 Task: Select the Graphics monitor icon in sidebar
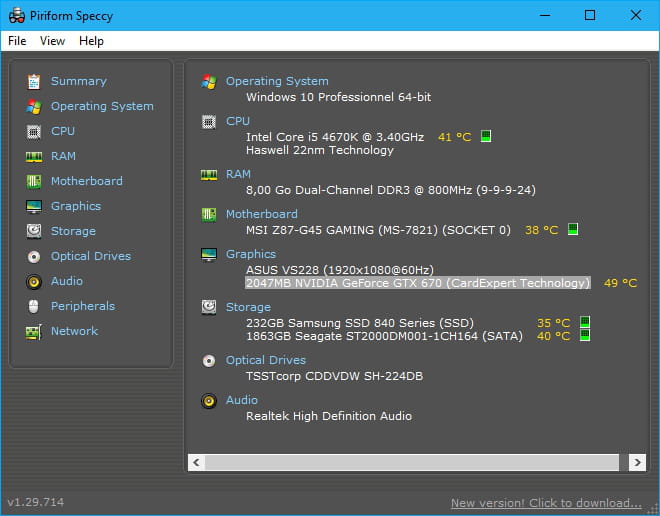tap(34, 206)
